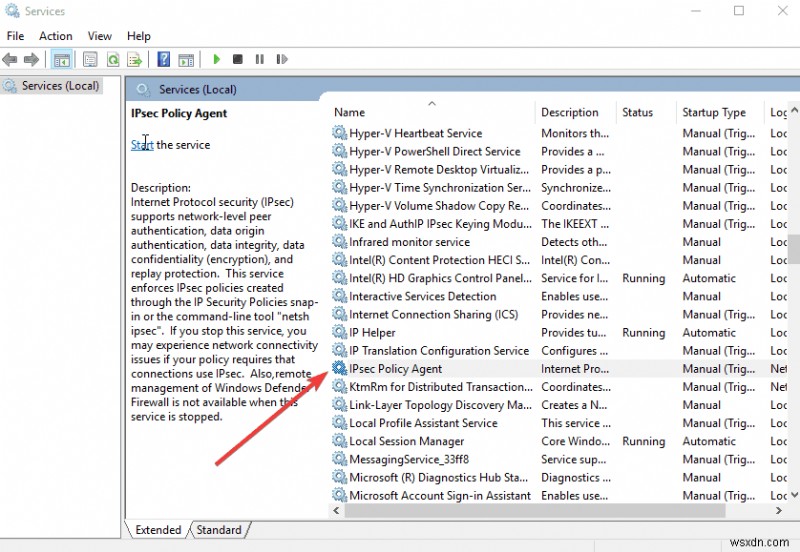Click gear icon of MessagingService_33ff8
Image resolution: width=800 pixels, height=552 pixels.
339,459
